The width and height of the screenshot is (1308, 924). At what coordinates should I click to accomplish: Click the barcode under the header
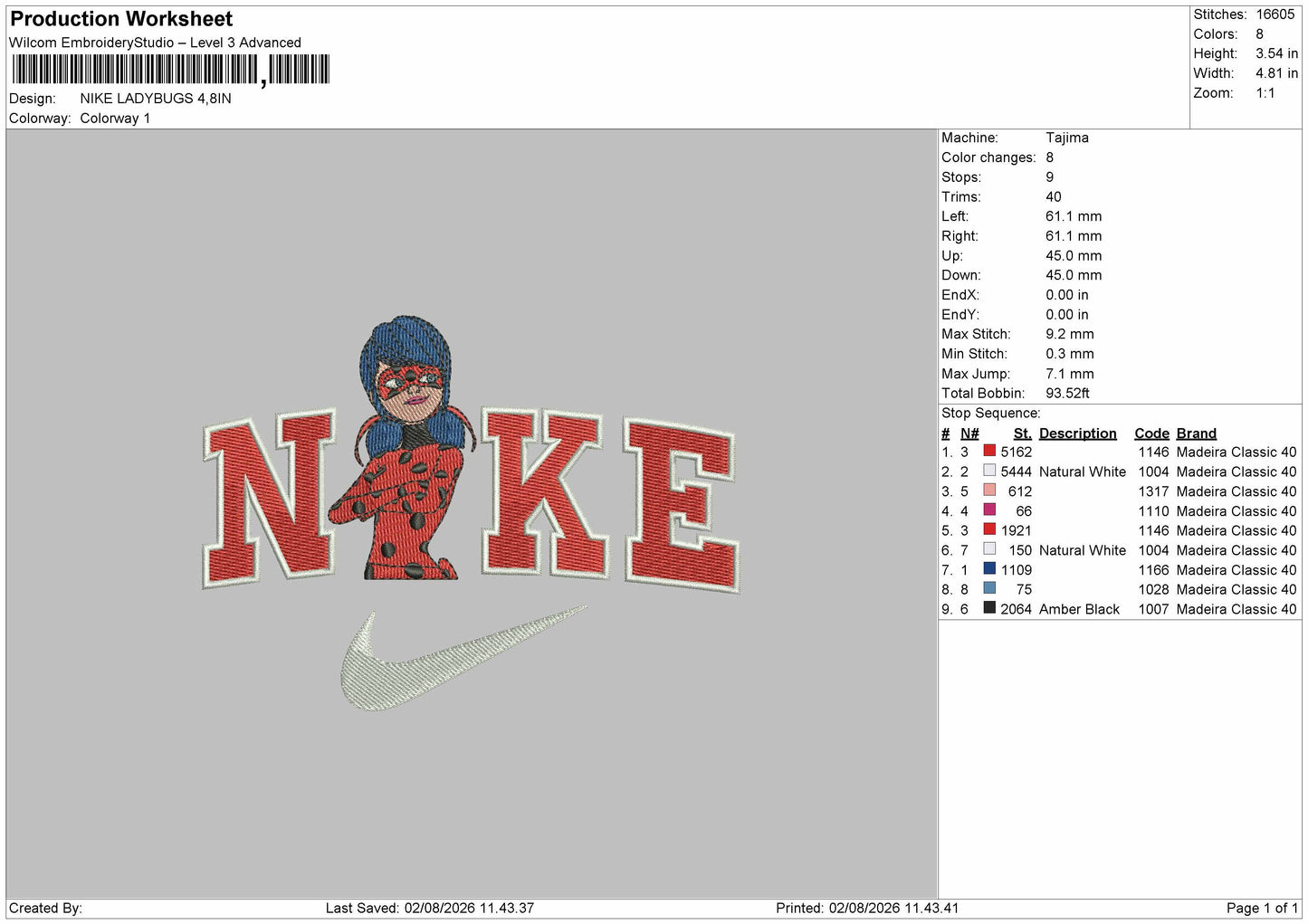pos(170,70)
